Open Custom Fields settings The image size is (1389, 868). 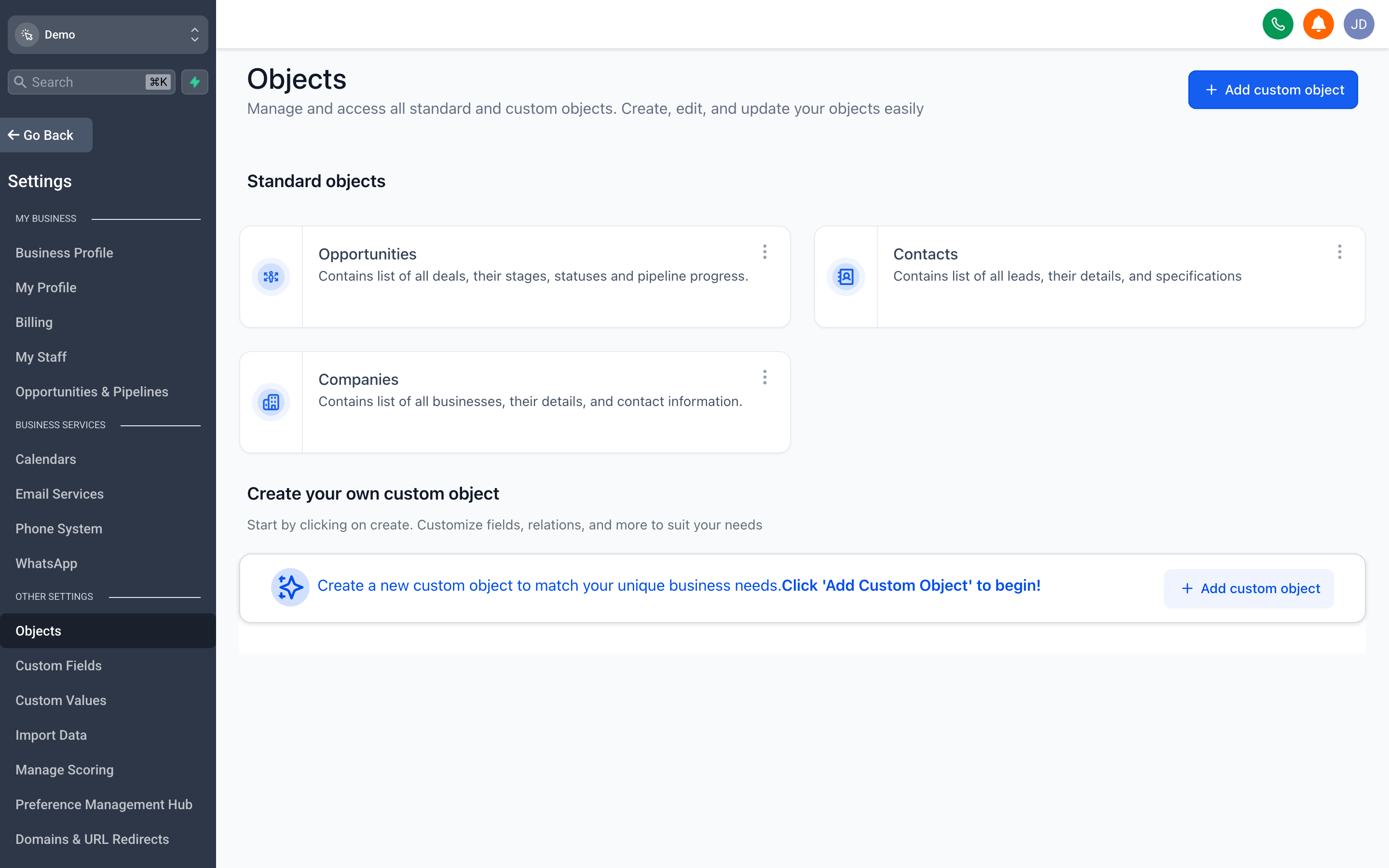point(58,665)
